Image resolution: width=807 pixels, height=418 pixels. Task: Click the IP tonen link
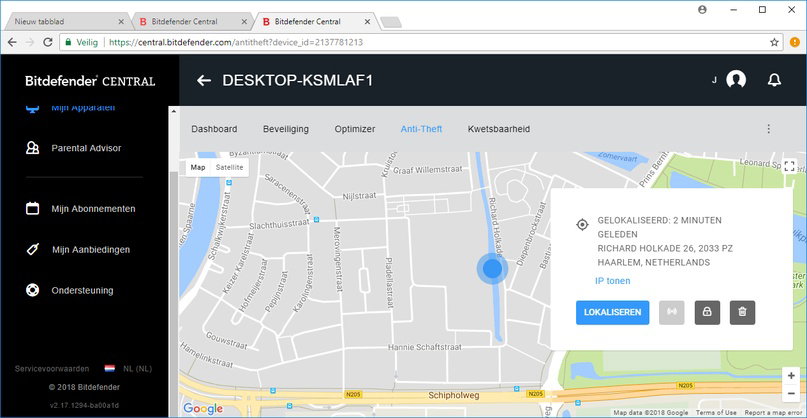pyautogui.click(x=612, y=281)
